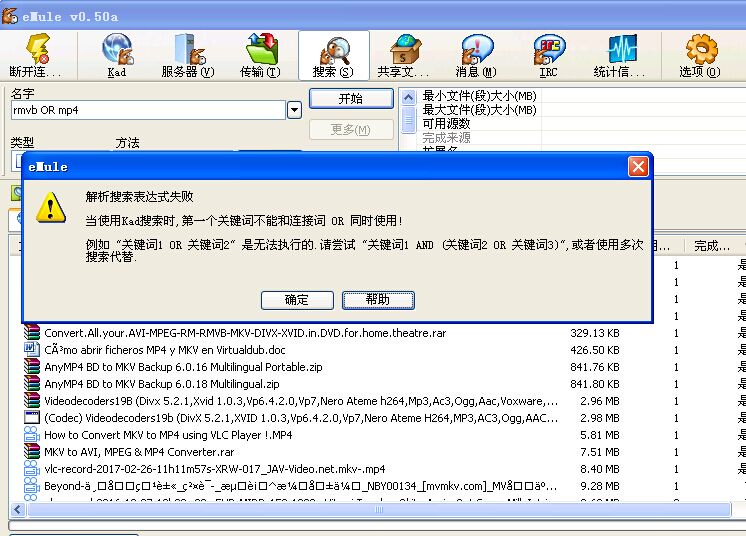Image resolution: width=746 pixels, height=536 pixels.
Task: Click the horizontal scrollbar thumb in results list
Action: [x=379, y=510]
